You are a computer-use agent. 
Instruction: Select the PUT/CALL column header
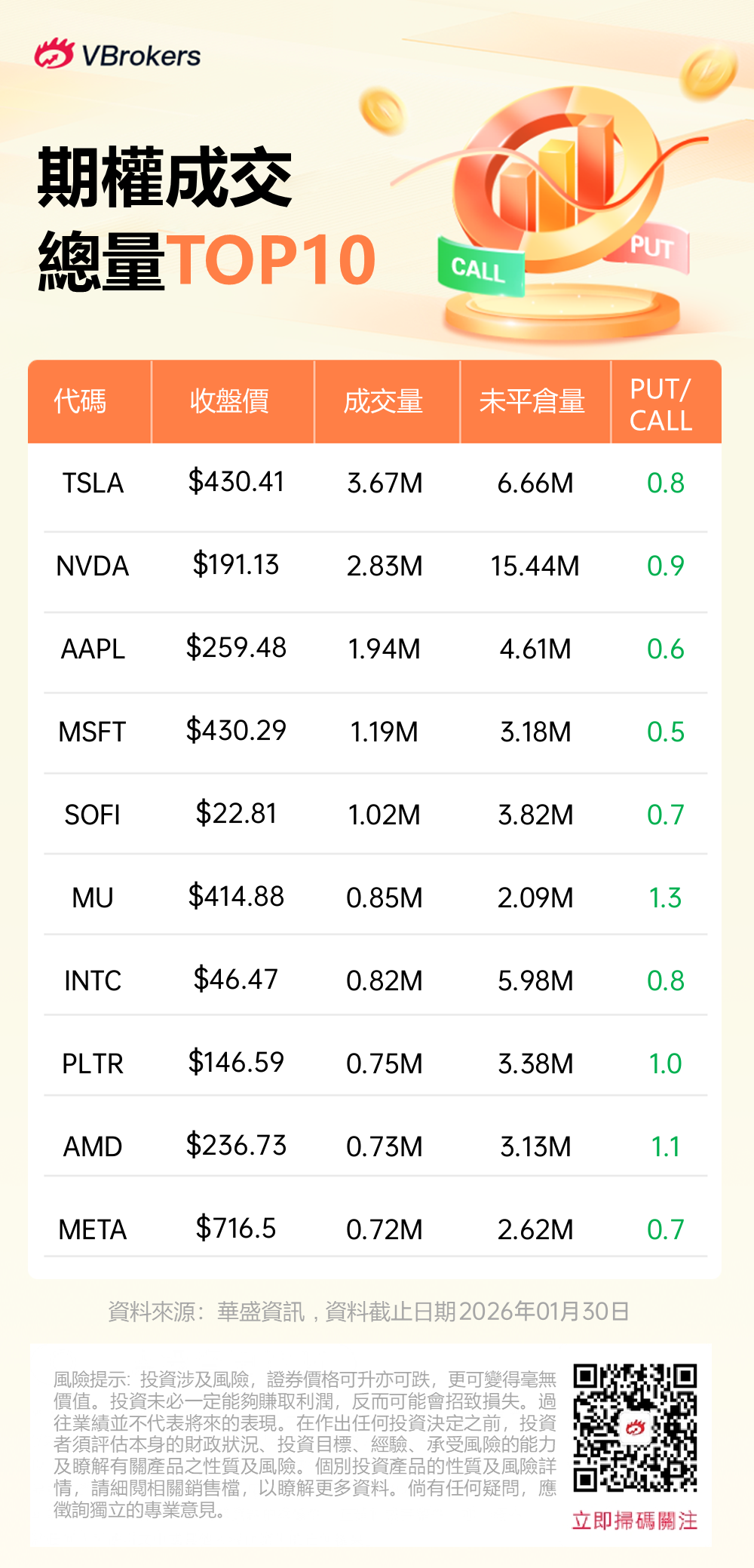661,405
